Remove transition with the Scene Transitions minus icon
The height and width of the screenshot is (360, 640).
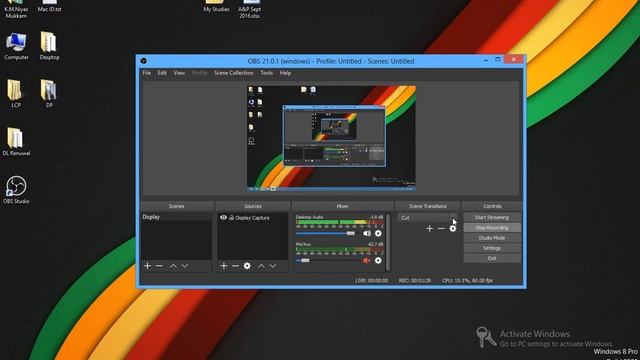click(x=441, y=229)
